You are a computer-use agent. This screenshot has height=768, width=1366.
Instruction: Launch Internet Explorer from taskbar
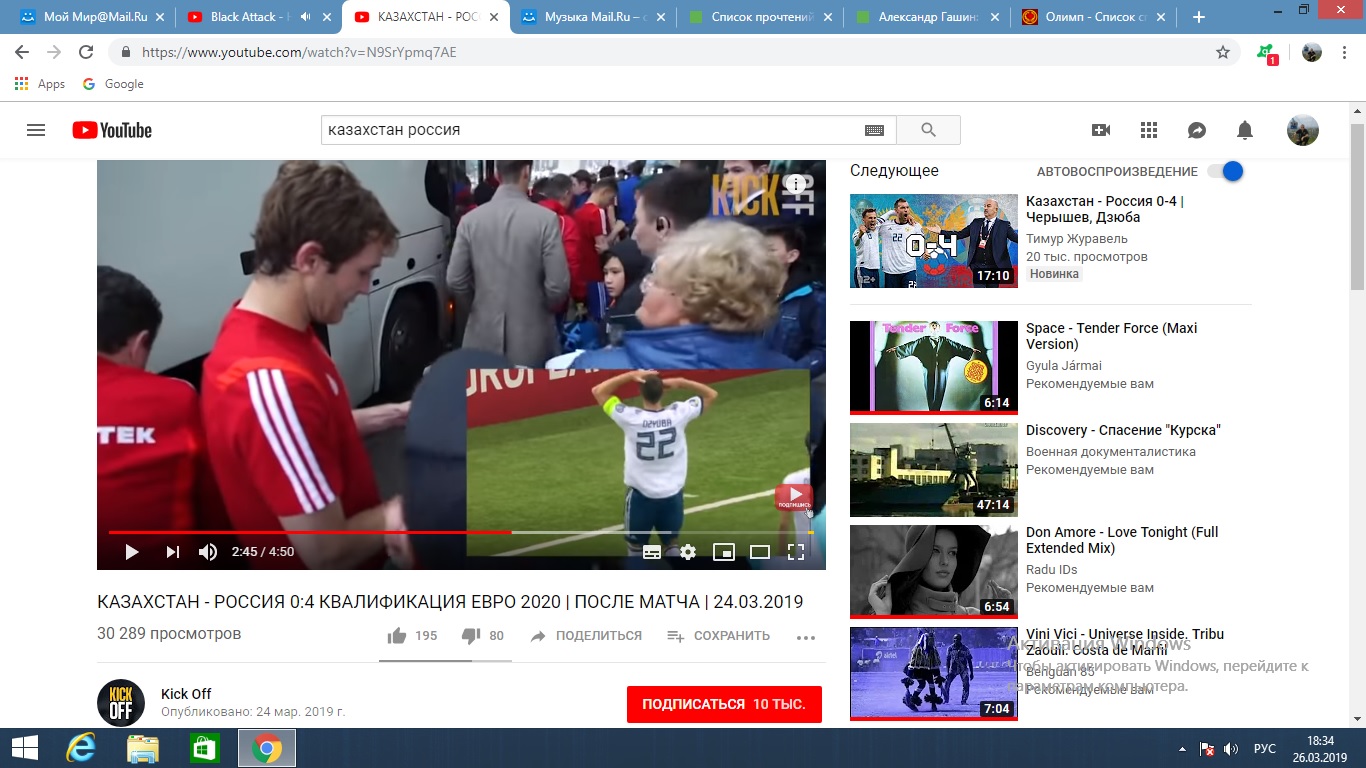pos(80,748)
